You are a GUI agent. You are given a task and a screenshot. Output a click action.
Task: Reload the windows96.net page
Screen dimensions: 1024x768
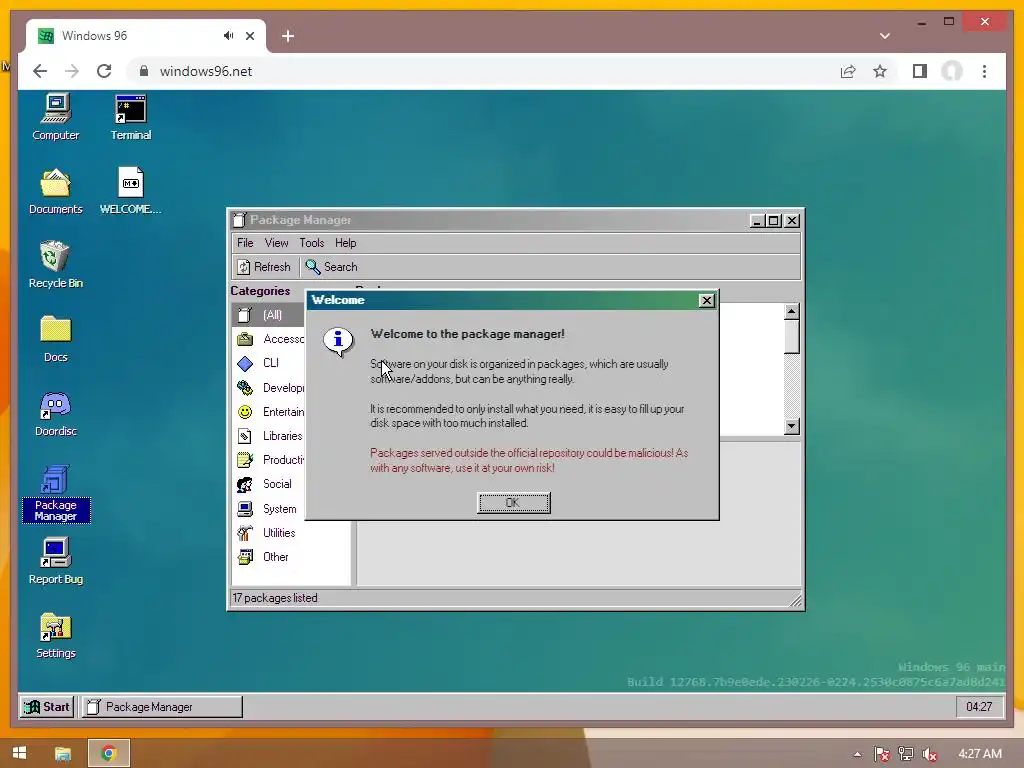[104, 71]
